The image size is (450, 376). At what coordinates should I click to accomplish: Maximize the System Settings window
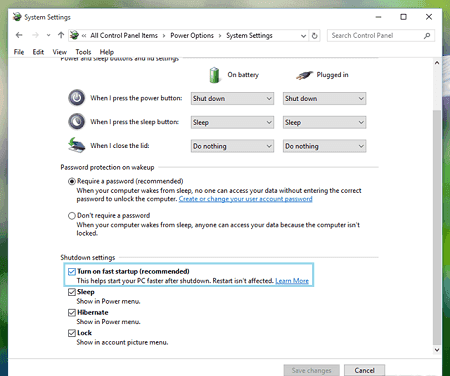(403, 17)
